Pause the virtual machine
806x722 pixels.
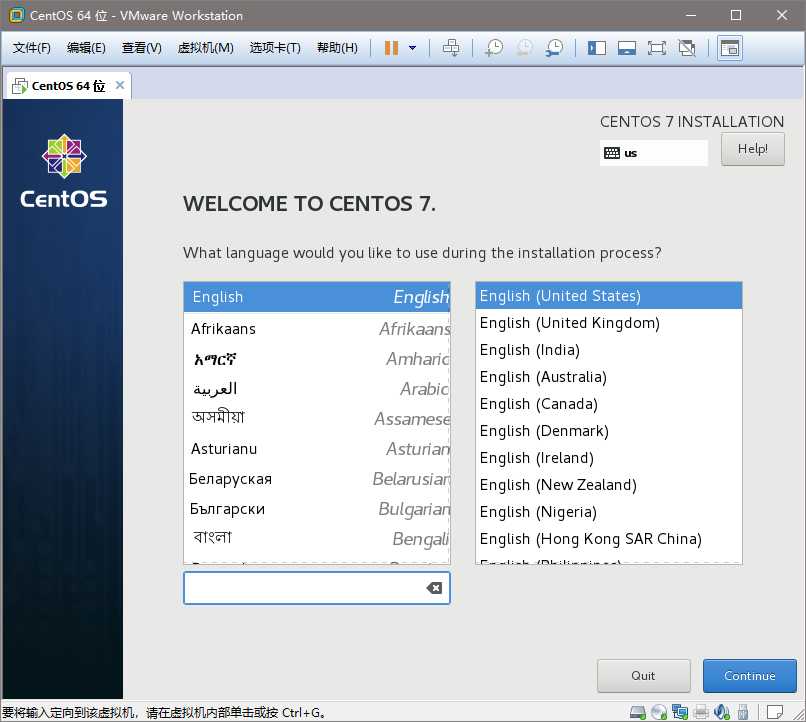(x=391, y=48)
